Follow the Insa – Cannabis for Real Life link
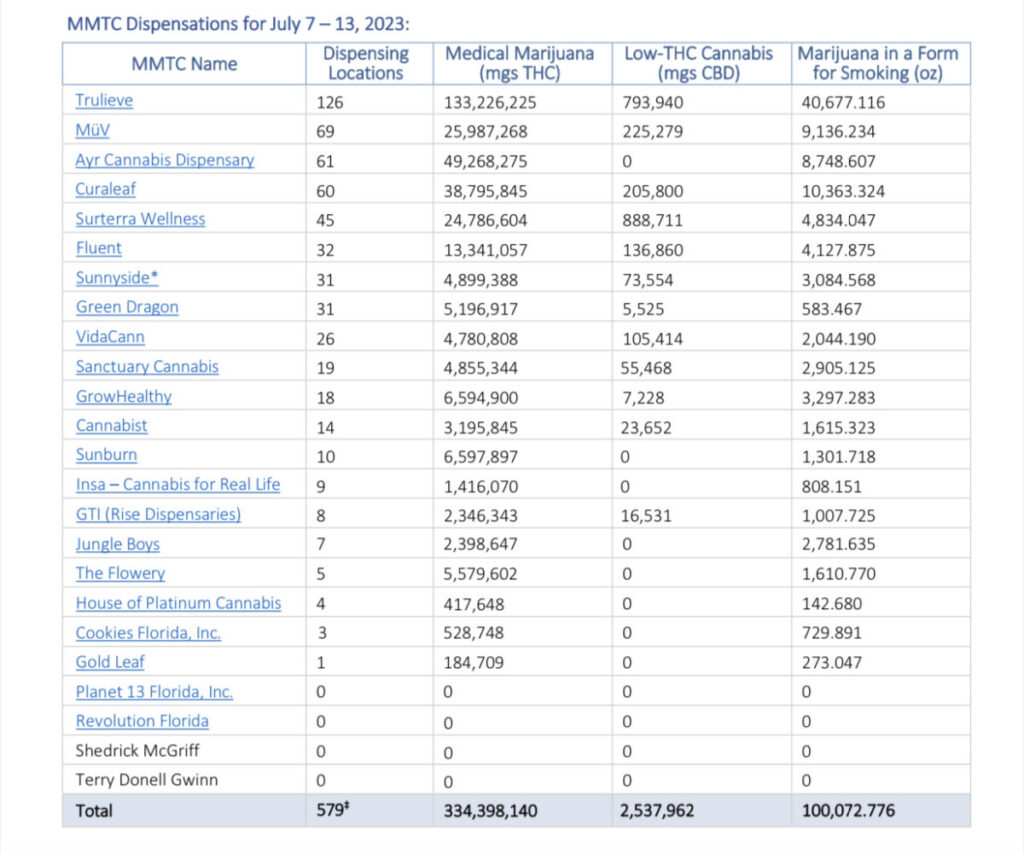This screenshot has width=1024, height=854. click(x=178, y=485)
